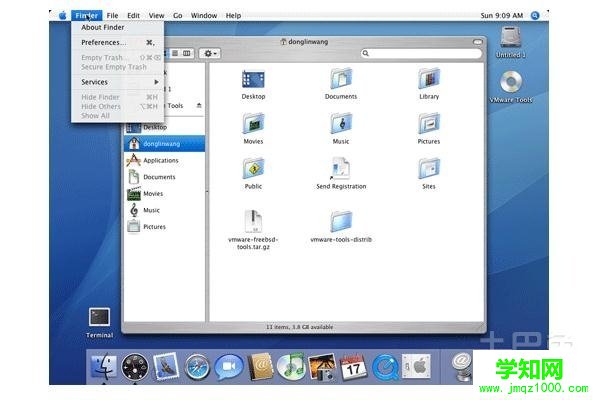
Task: Open iChat from the Dock
Action: point(229,367)
